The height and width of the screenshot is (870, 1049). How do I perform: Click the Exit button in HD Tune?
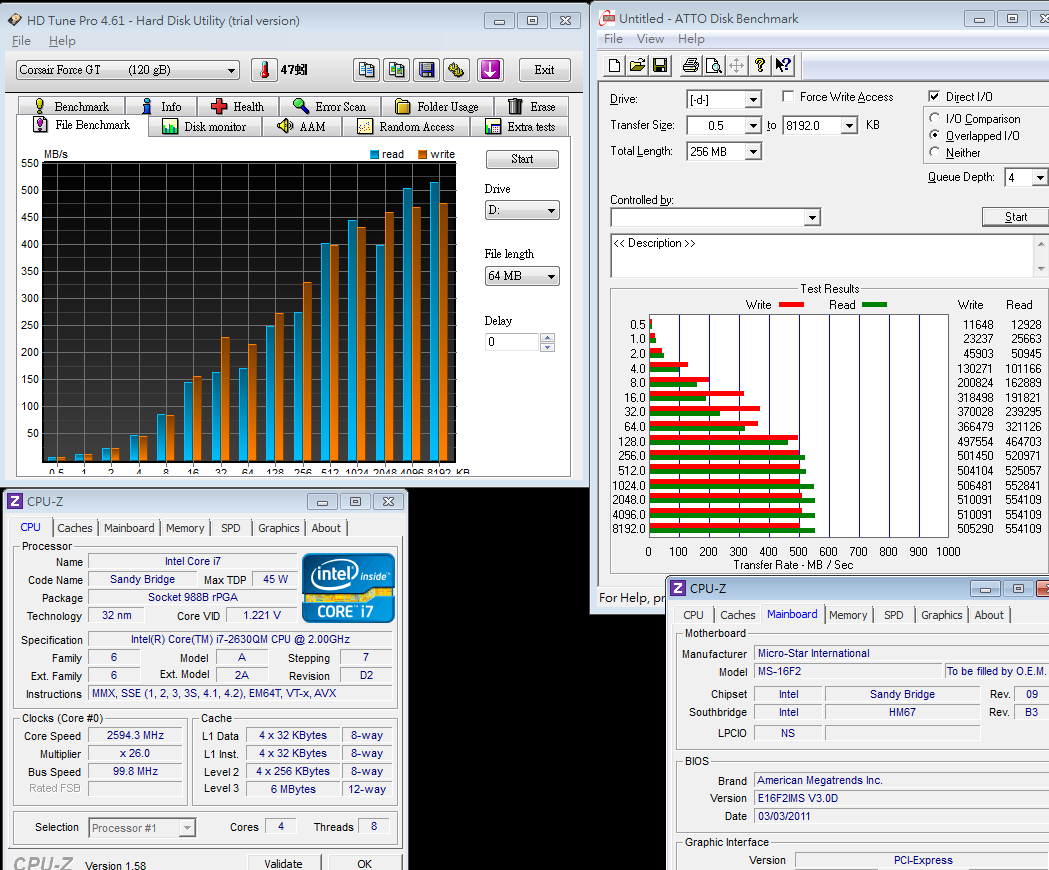point(544,70)
